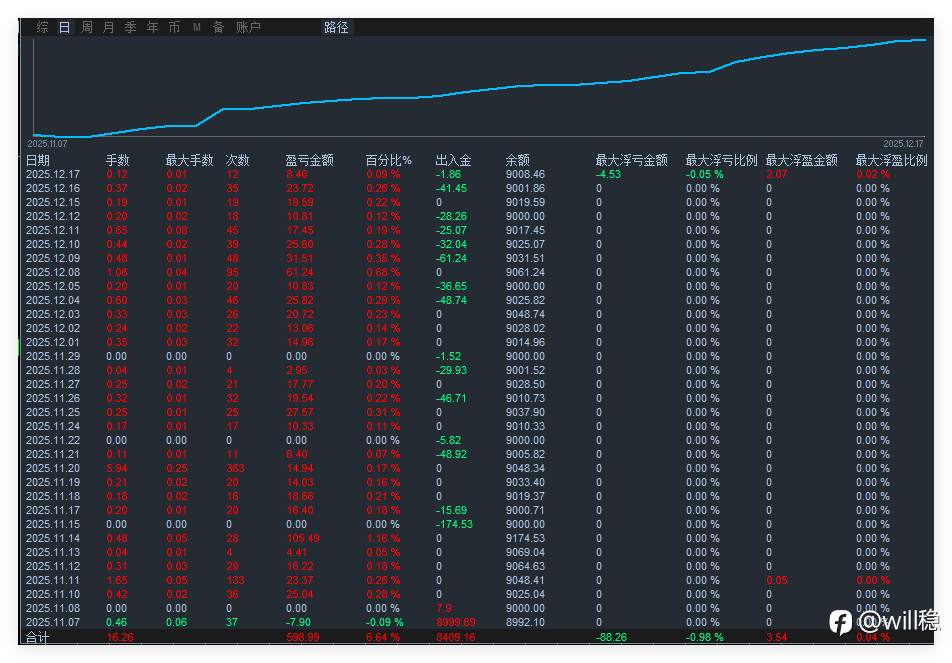Image resolution: width=952 pixels, height=663 pixels.
Task: Click the trade count 363
Action: [235, 468]
